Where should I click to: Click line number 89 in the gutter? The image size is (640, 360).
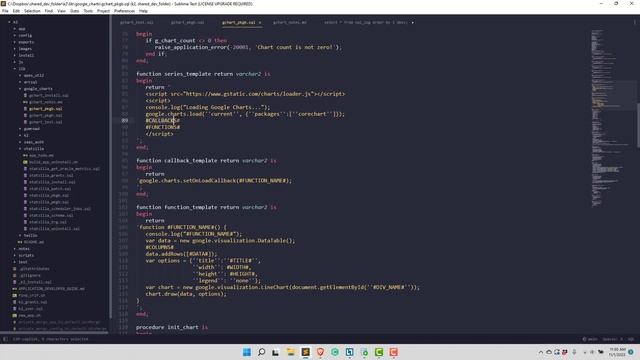[125, 120]
